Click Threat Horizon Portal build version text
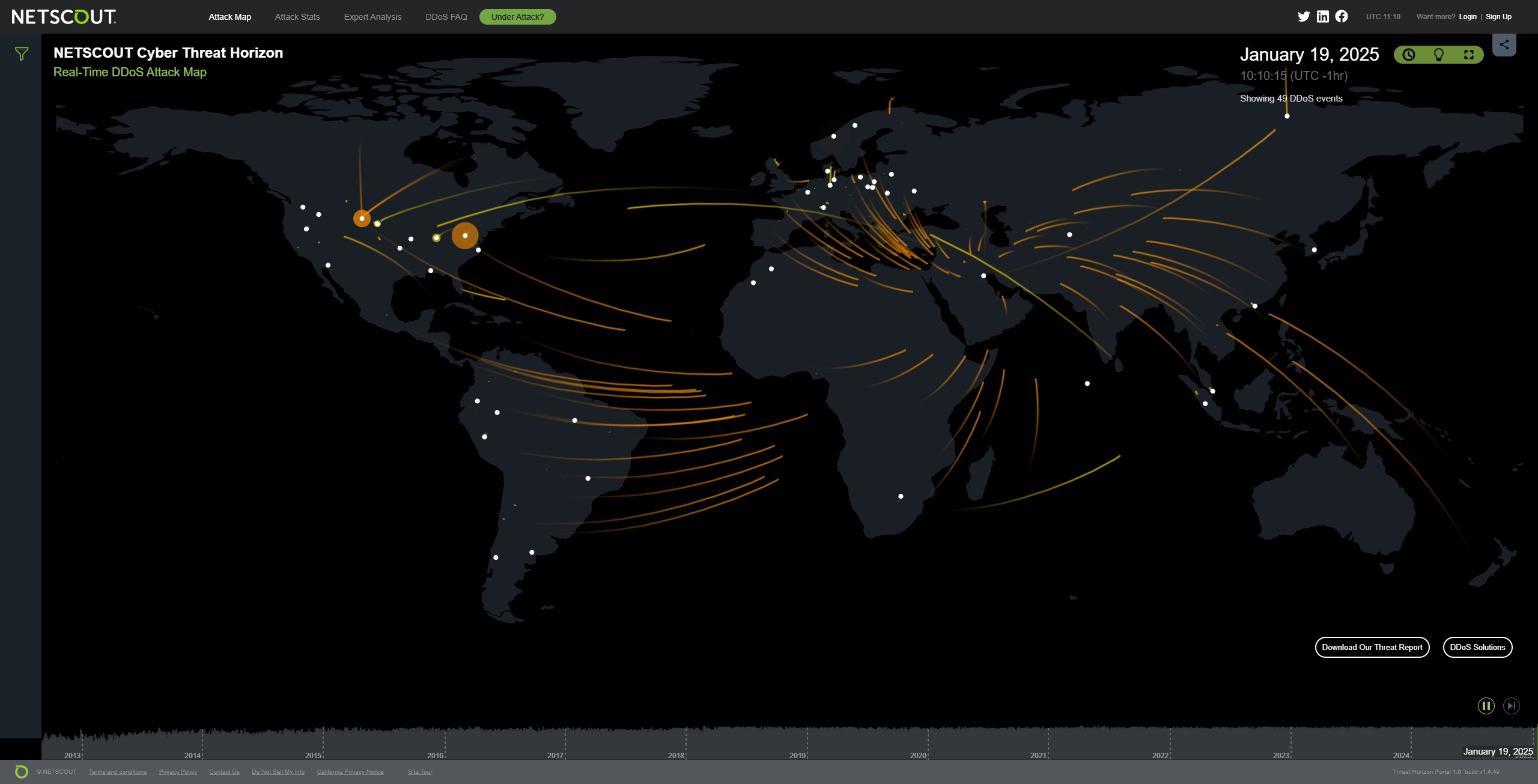The height and width of the screenshot is (784, 1538). click(x=1445, y=772)
